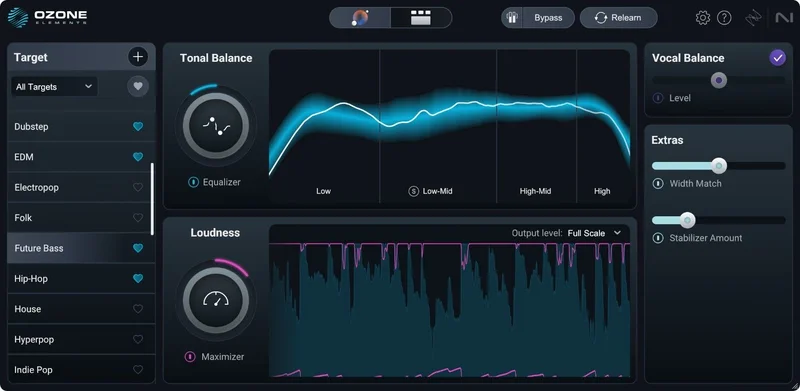Screen dimensions: 800x391
Task: Select the Hip-Hop target
Action: pos(81,279)
